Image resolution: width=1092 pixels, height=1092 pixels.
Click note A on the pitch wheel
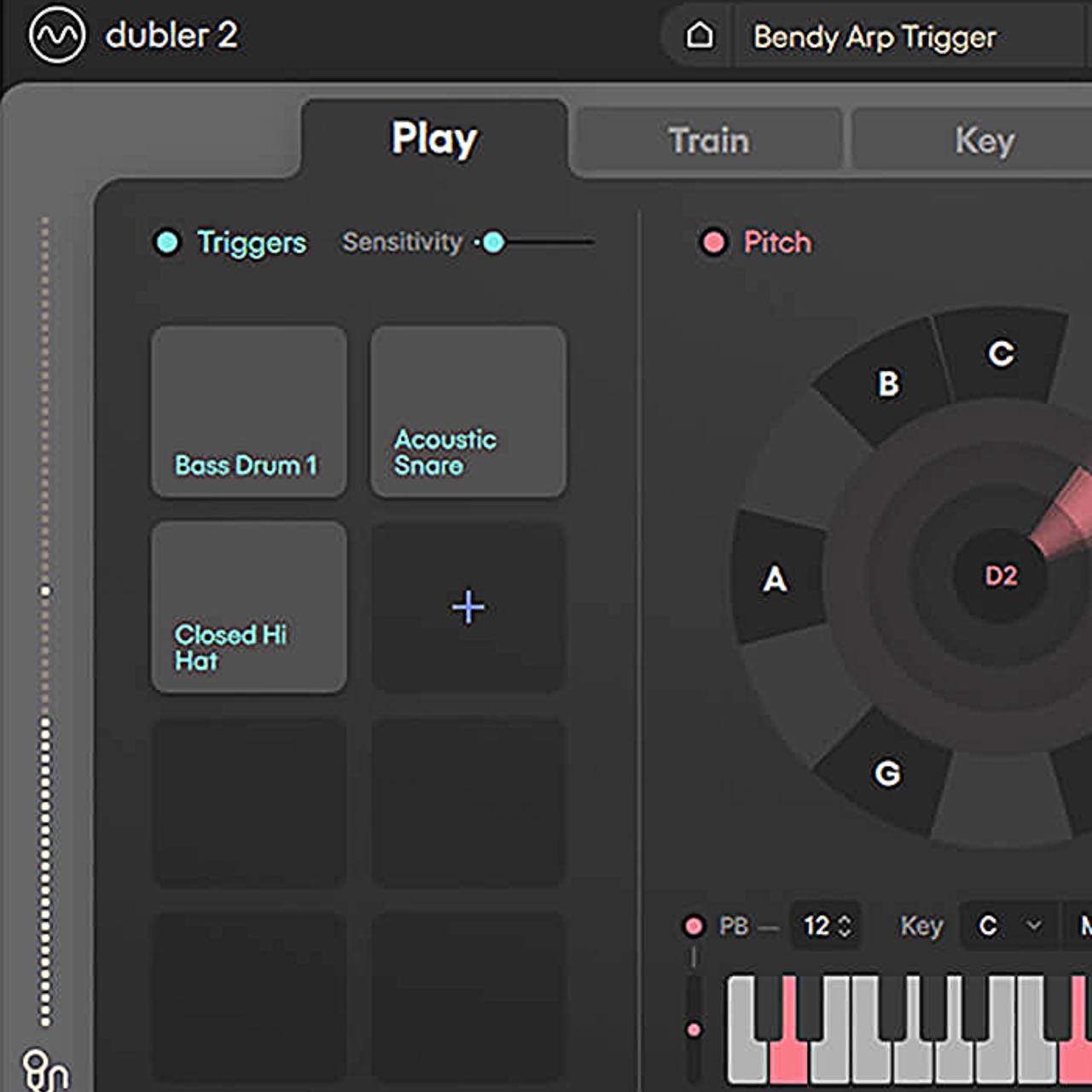click(x=775, y=579)
